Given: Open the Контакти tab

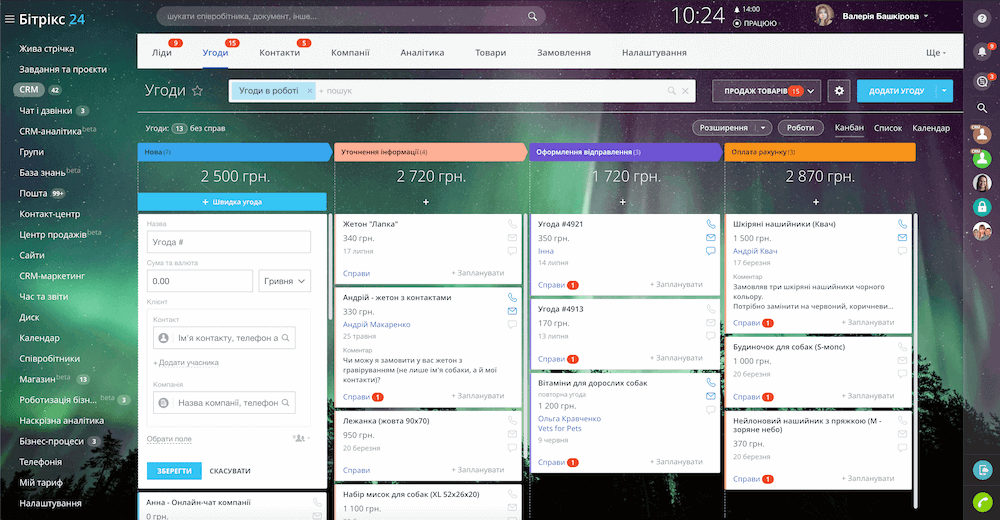Looking at the screenshot, I should point(279,52).
